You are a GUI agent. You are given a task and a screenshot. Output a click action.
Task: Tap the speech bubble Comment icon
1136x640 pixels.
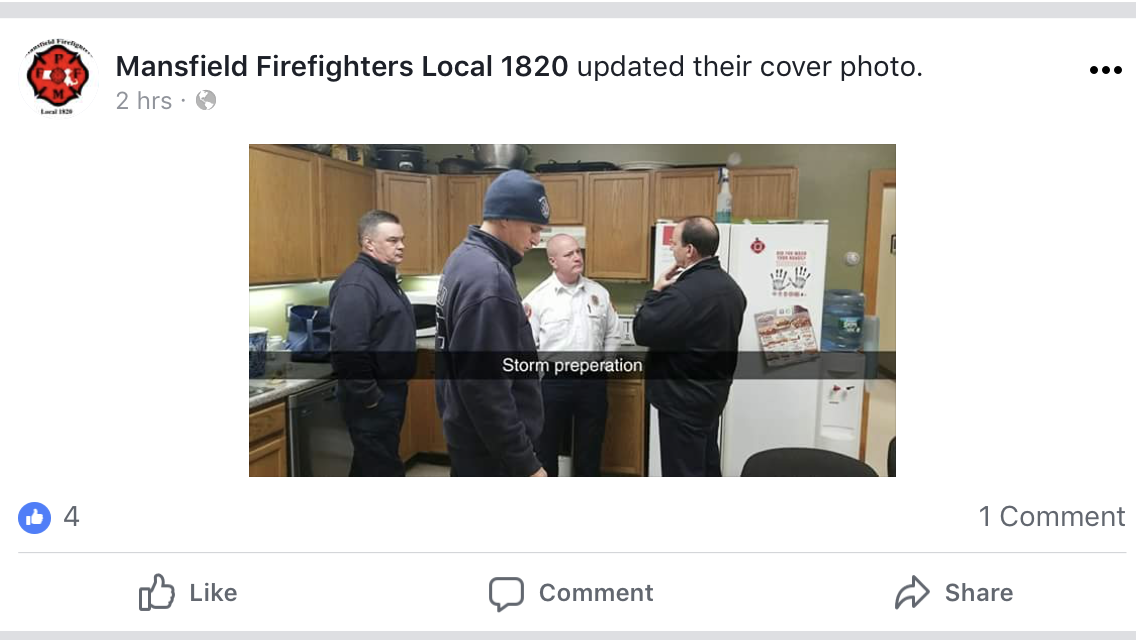point(506,594)
